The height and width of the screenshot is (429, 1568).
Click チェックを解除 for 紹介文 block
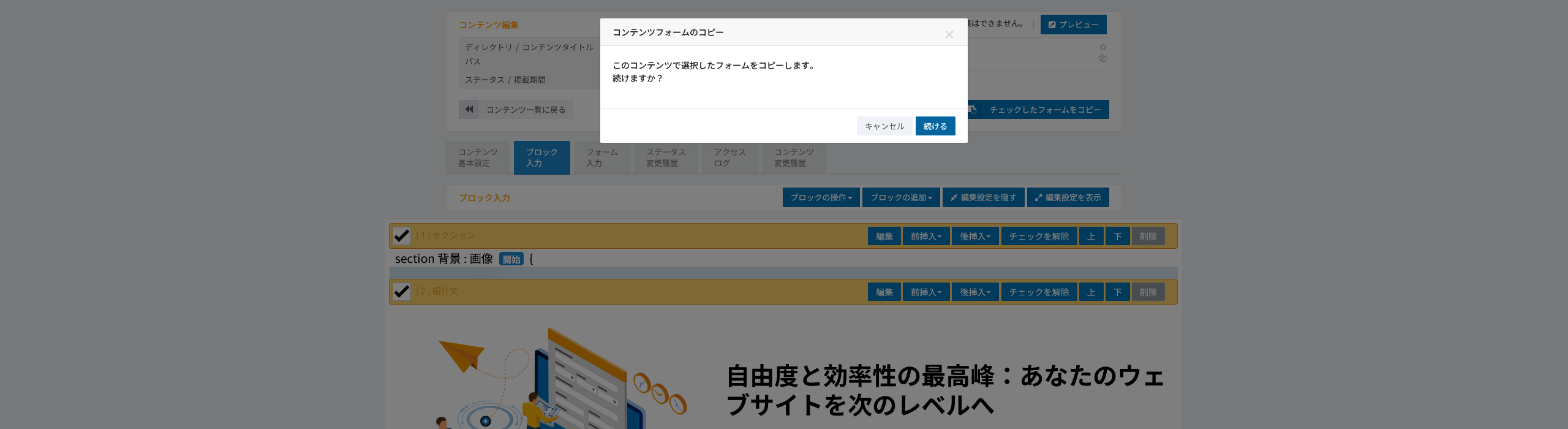point(1039,292)
